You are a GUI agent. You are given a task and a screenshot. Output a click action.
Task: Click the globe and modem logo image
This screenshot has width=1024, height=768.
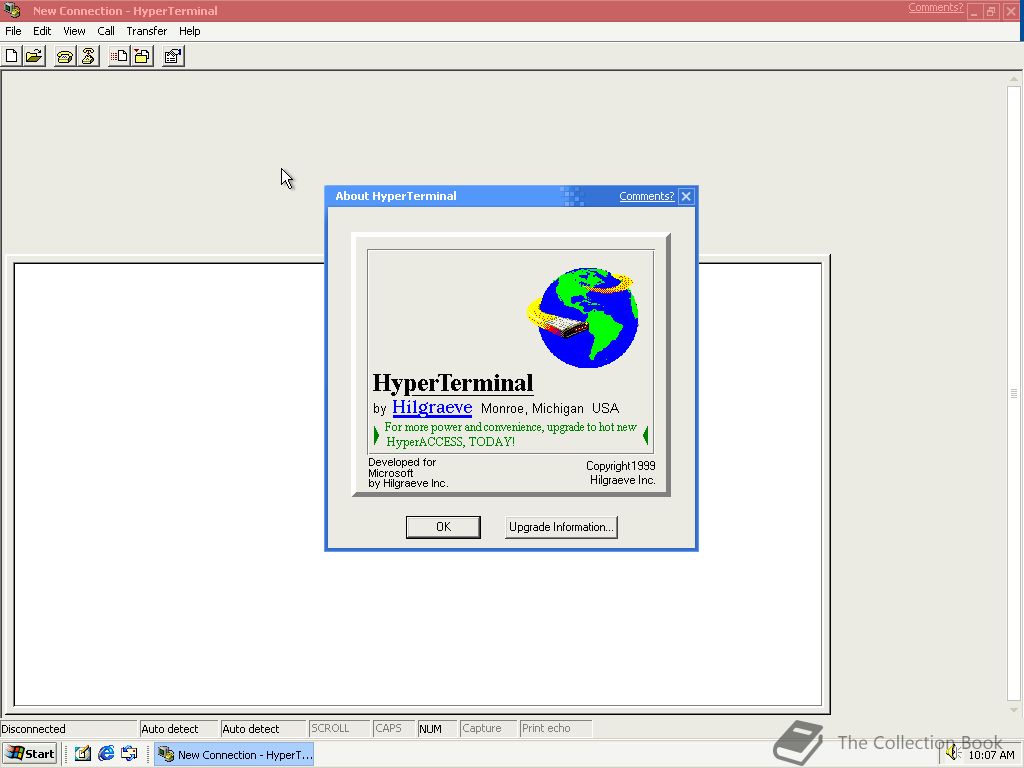(583, 317)
